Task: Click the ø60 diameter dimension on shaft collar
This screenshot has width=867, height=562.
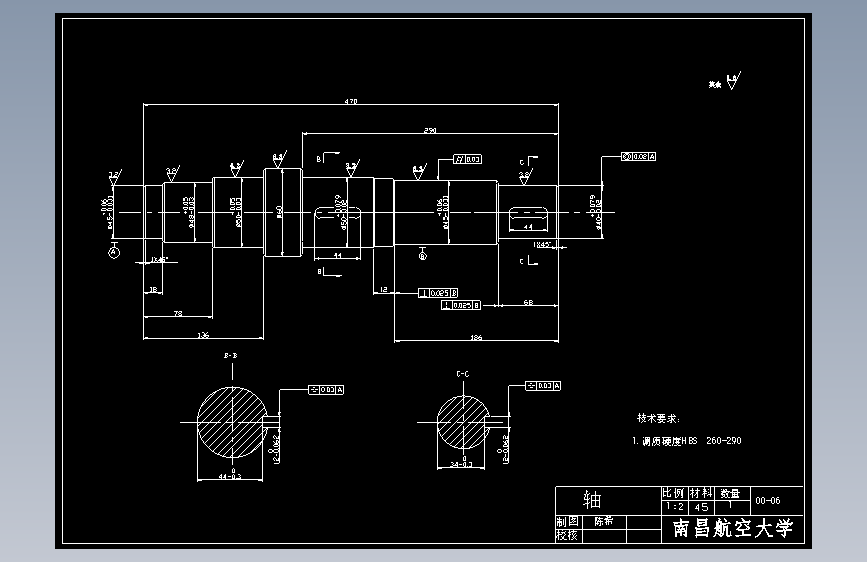Action: click(279, 212)
